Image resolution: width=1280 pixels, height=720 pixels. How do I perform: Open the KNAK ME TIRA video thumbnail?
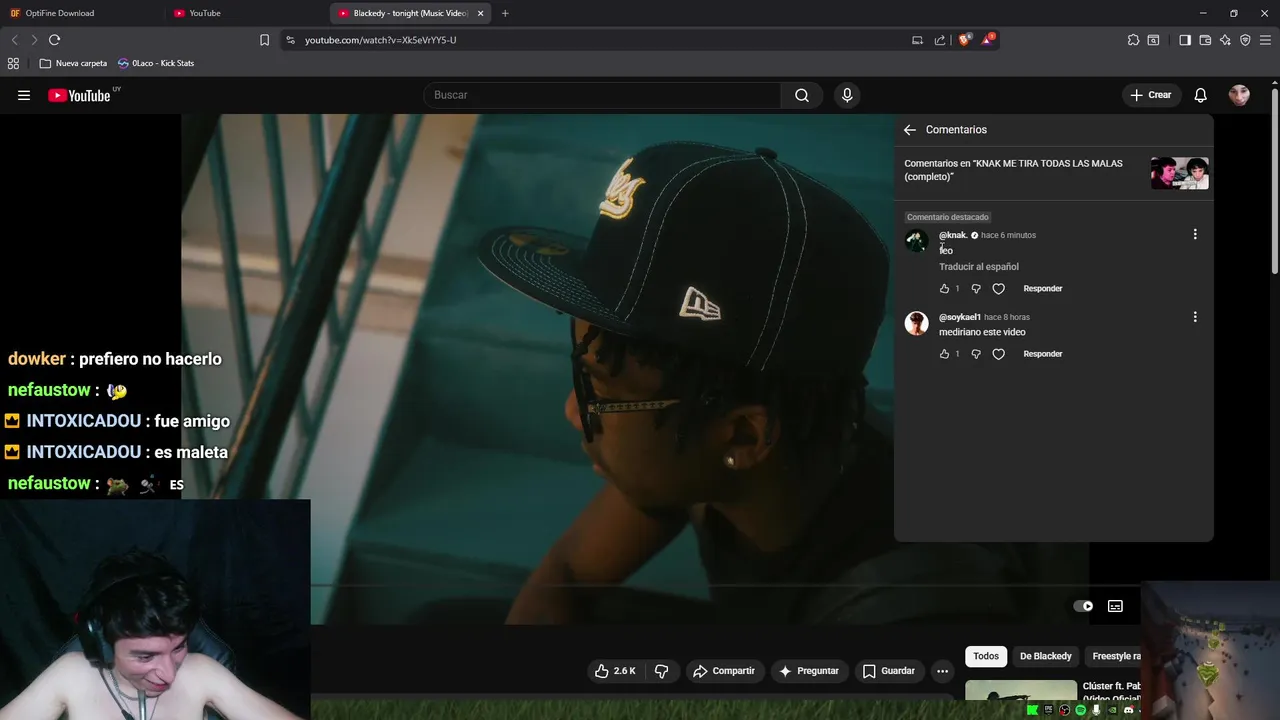1179,173
